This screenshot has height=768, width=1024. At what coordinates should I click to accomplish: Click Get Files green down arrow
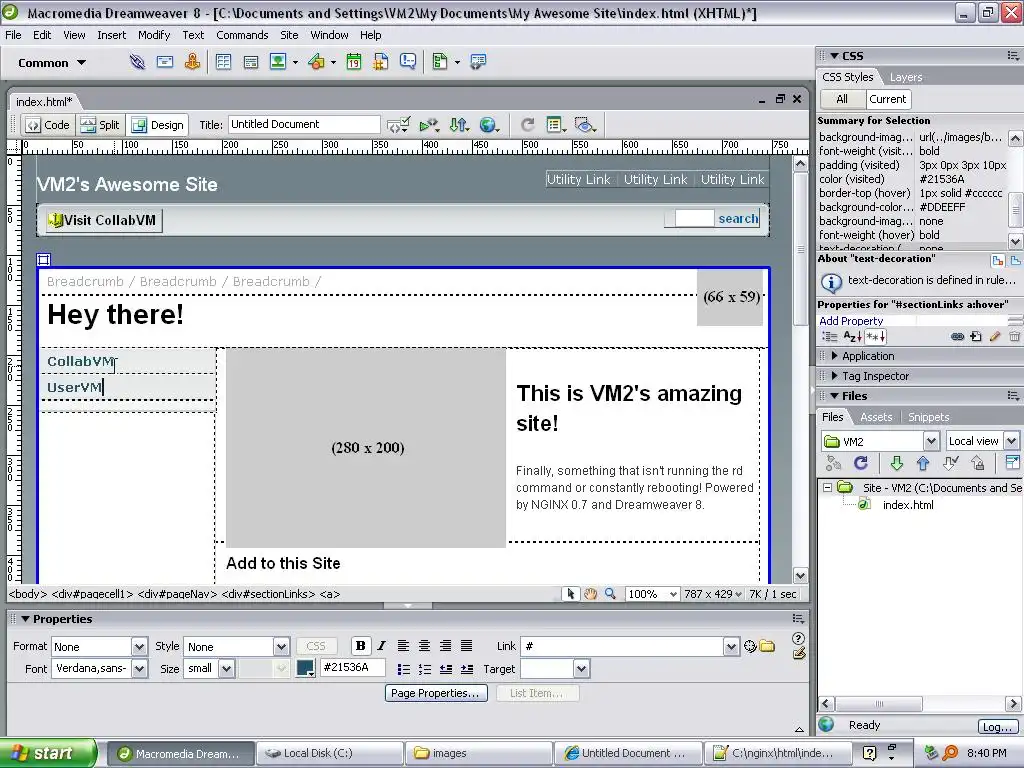coord(897,463)
